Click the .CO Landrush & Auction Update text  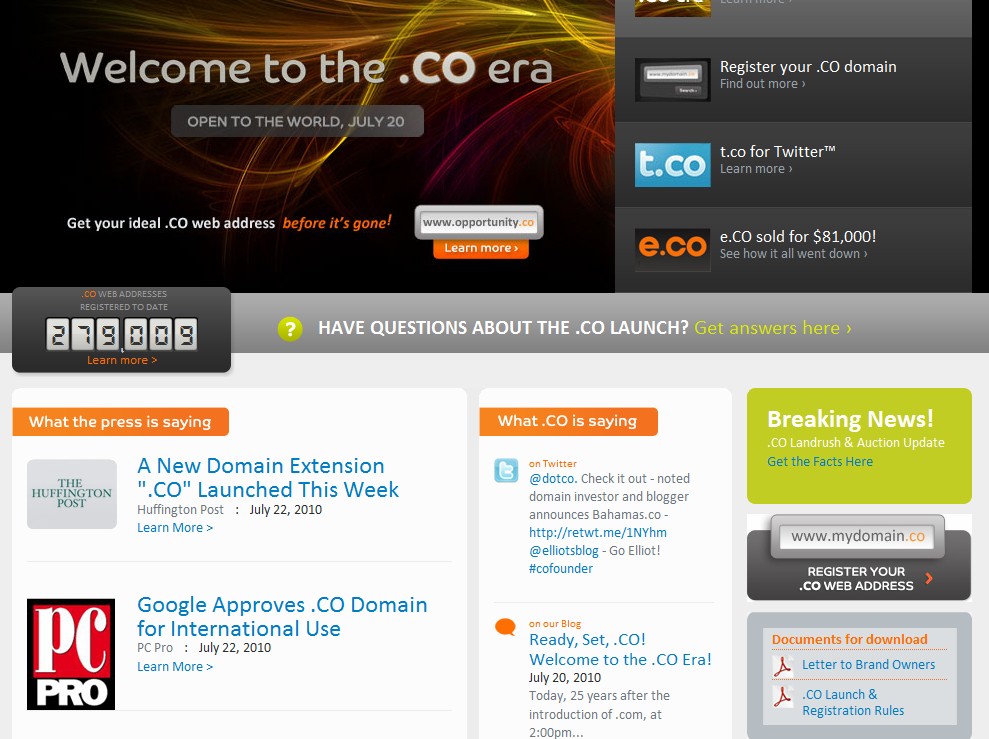(x=856, y=443)
